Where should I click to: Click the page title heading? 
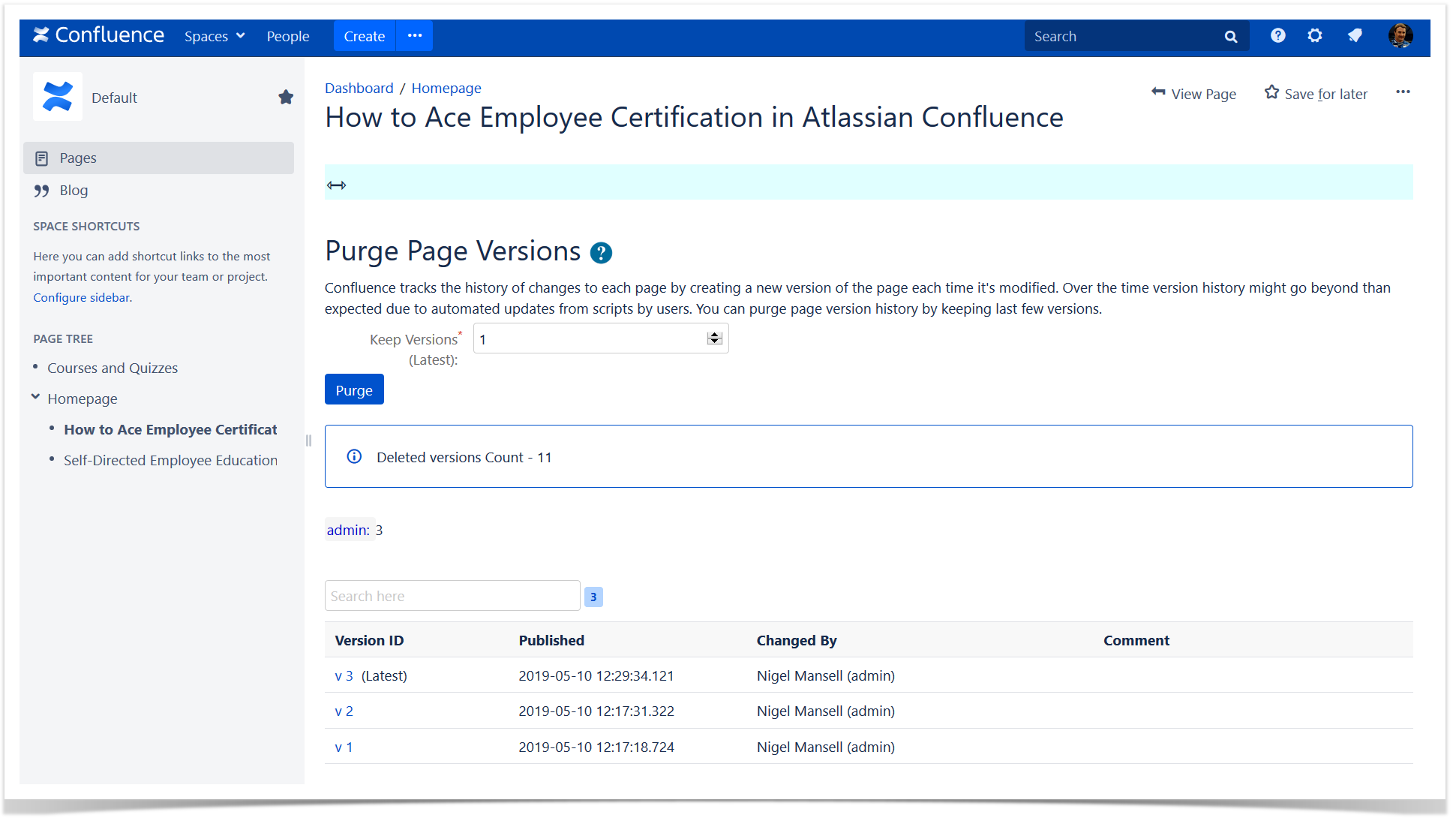694,117
